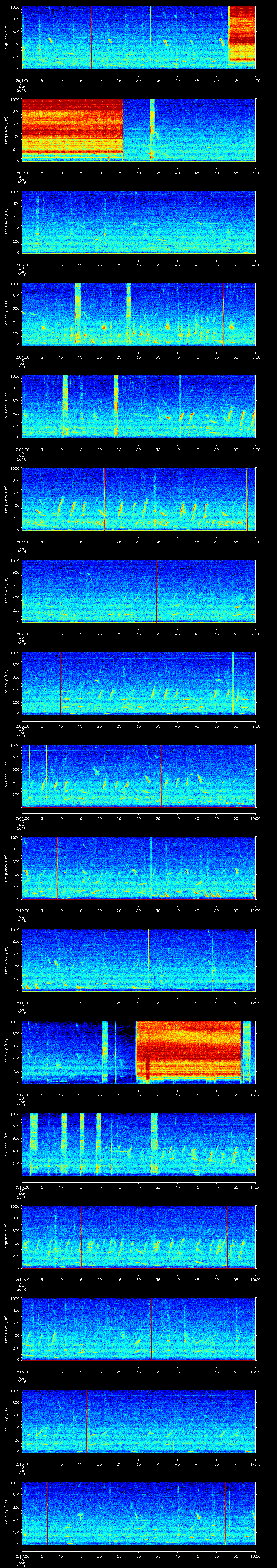Select the spectrogram panel starting at 2:02:00

(x=139, y=130)
